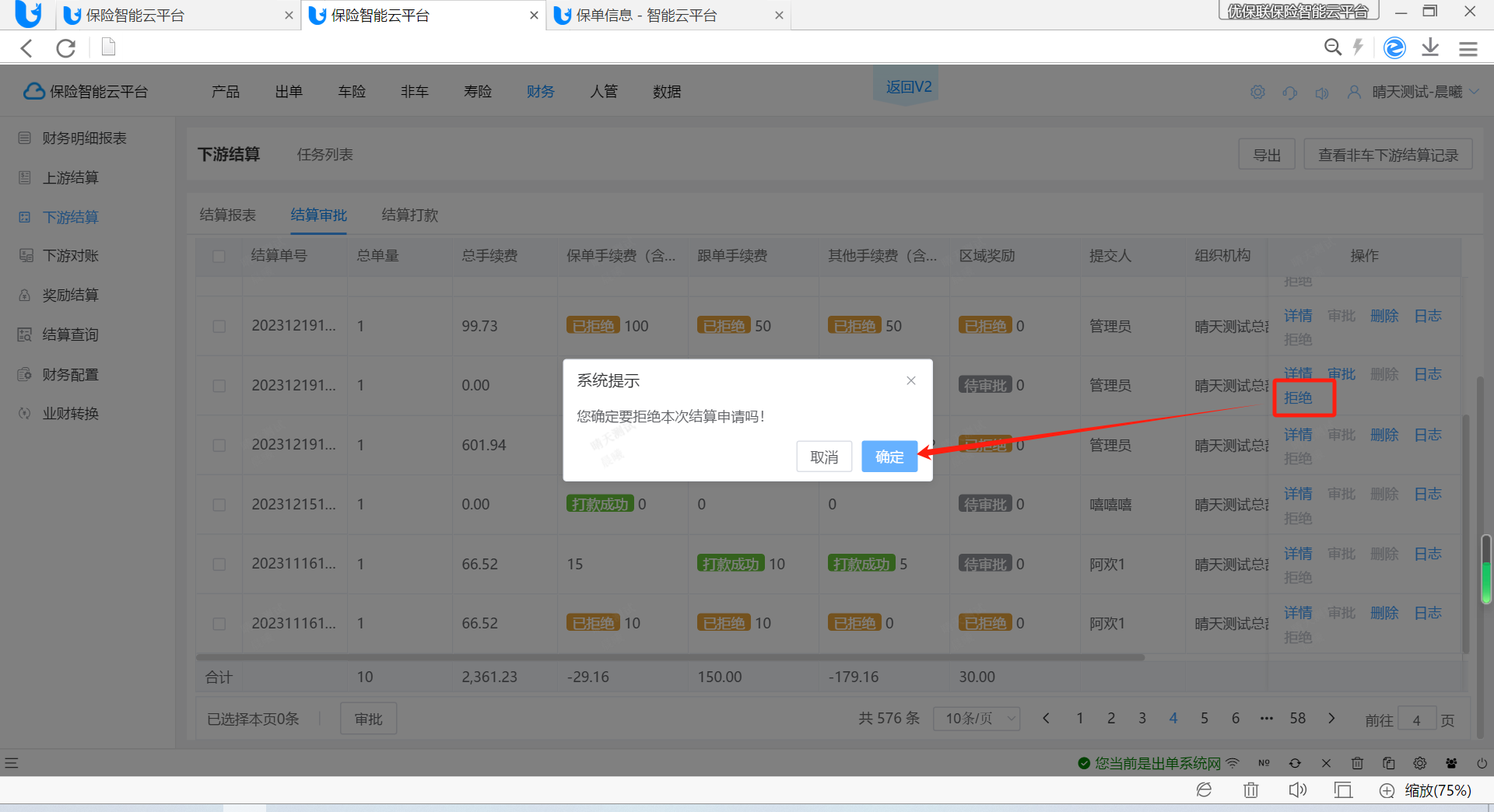Reload the page with refresh icon
The width and height of the screenshot is (1494, 812).
click(66, 48)
